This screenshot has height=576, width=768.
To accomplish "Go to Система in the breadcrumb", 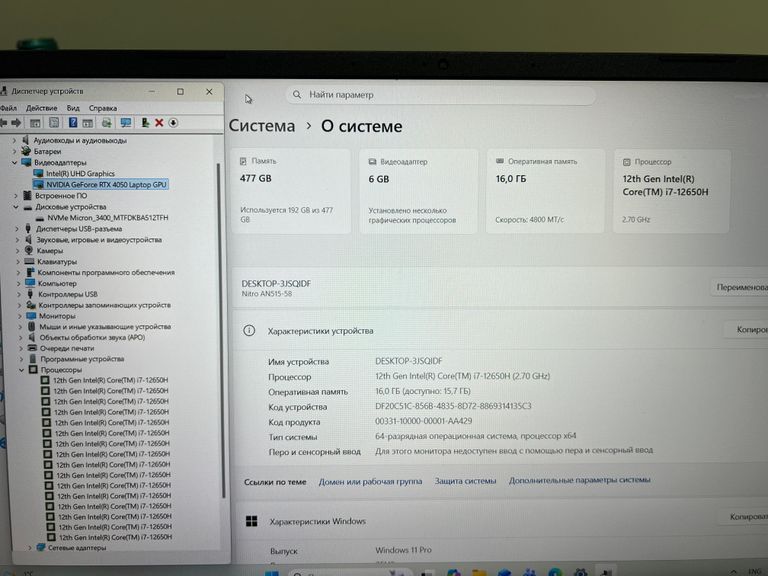I will pyautogui.click(x=262, y=126).
